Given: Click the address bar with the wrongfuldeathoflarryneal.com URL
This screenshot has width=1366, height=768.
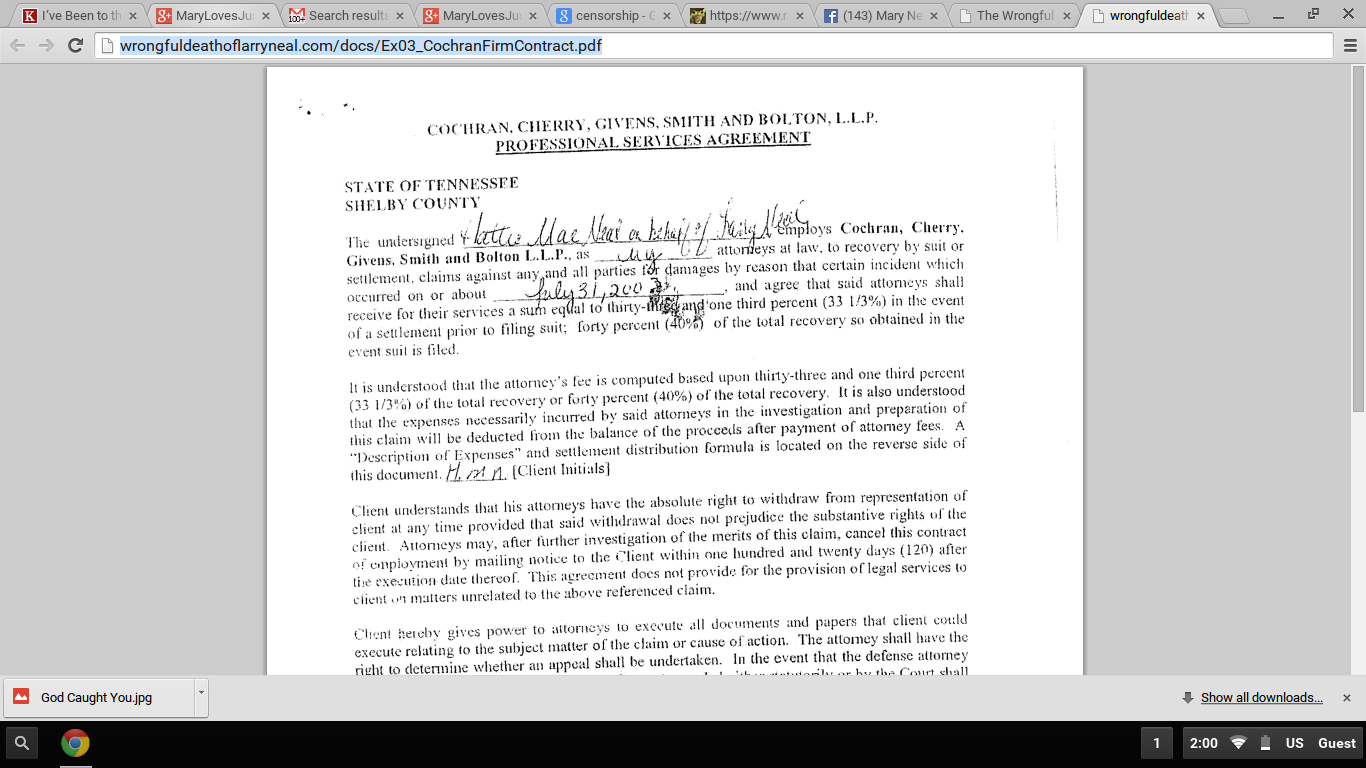Looking at the screenshot, I should pos(714,45).
